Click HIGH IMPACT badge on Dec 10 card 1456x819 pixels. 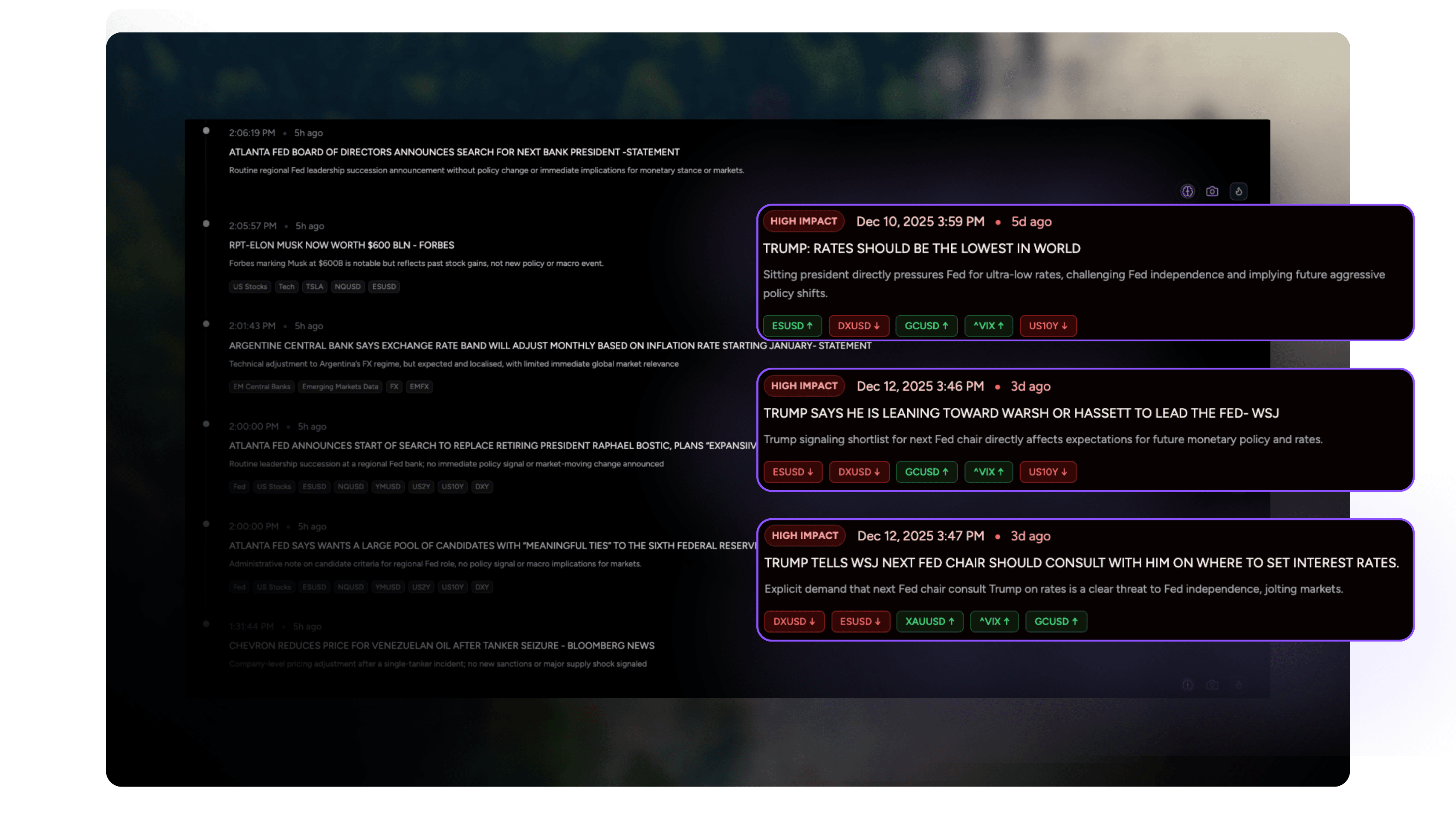(803, 221)
